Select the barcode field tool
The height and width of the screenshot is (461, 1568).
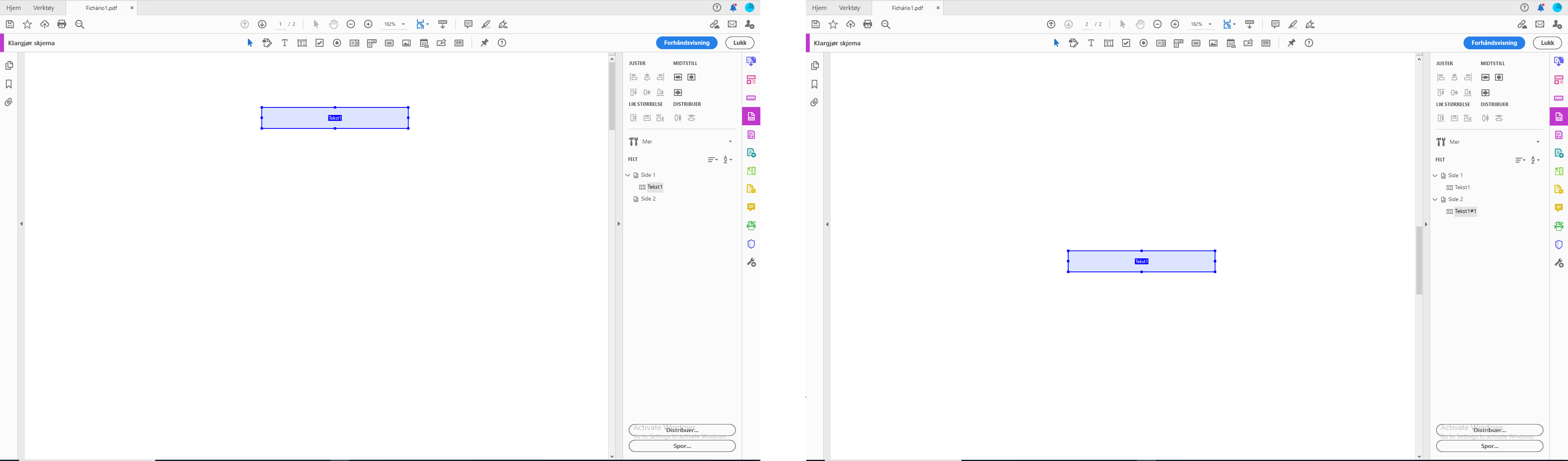(458, 43)
